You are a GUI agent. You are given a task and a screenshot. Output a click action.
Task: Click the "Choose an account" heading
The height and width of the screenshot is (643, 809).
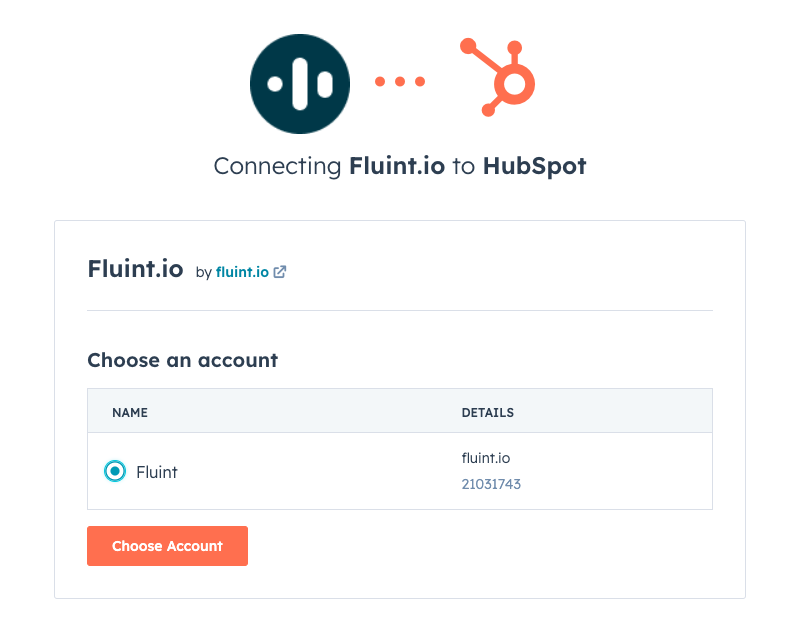[182, 360]
